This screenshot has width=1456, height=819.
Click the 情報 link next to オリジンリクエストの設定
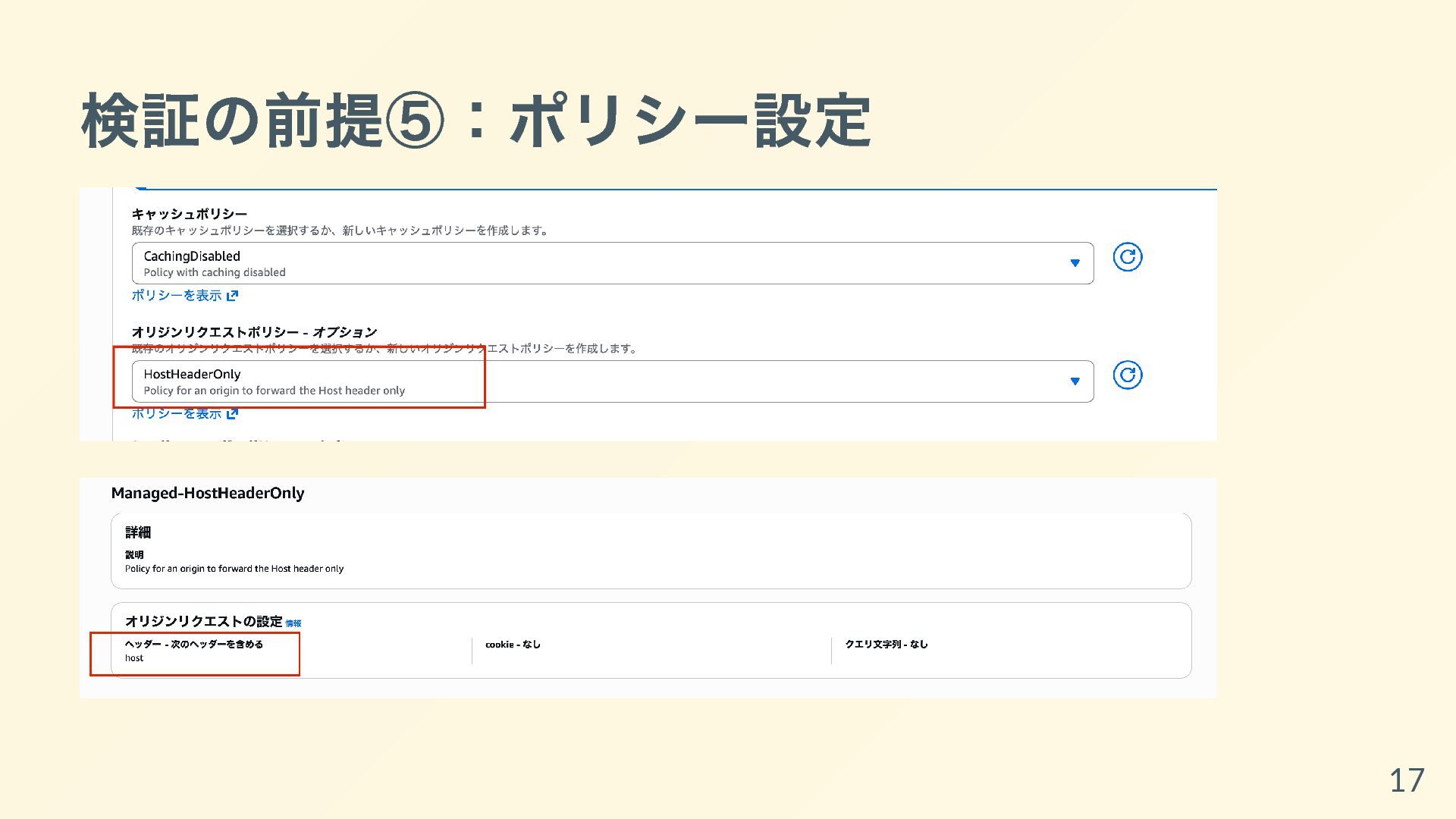tap(293, 623)
